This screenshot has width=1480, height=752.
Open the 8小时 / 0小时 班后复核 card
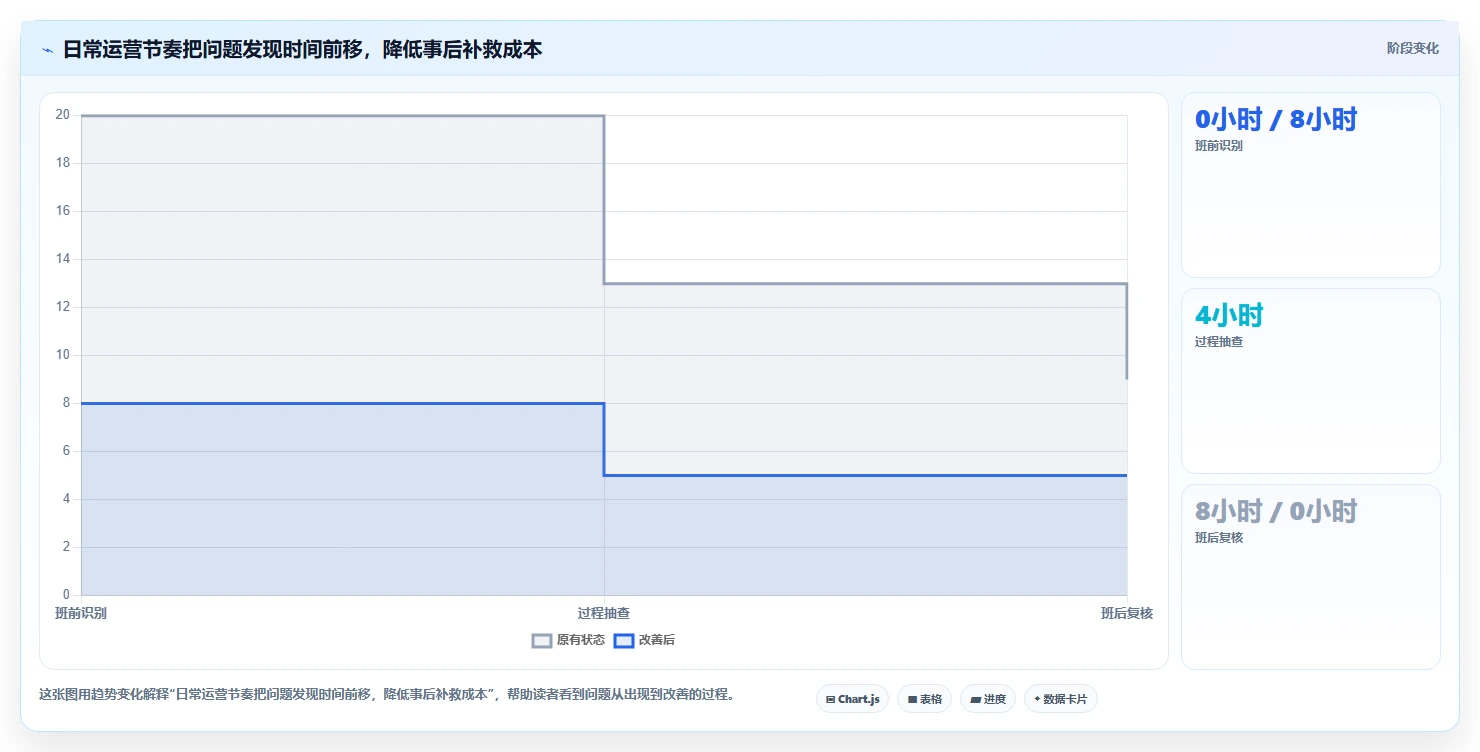click(1311, 577)
